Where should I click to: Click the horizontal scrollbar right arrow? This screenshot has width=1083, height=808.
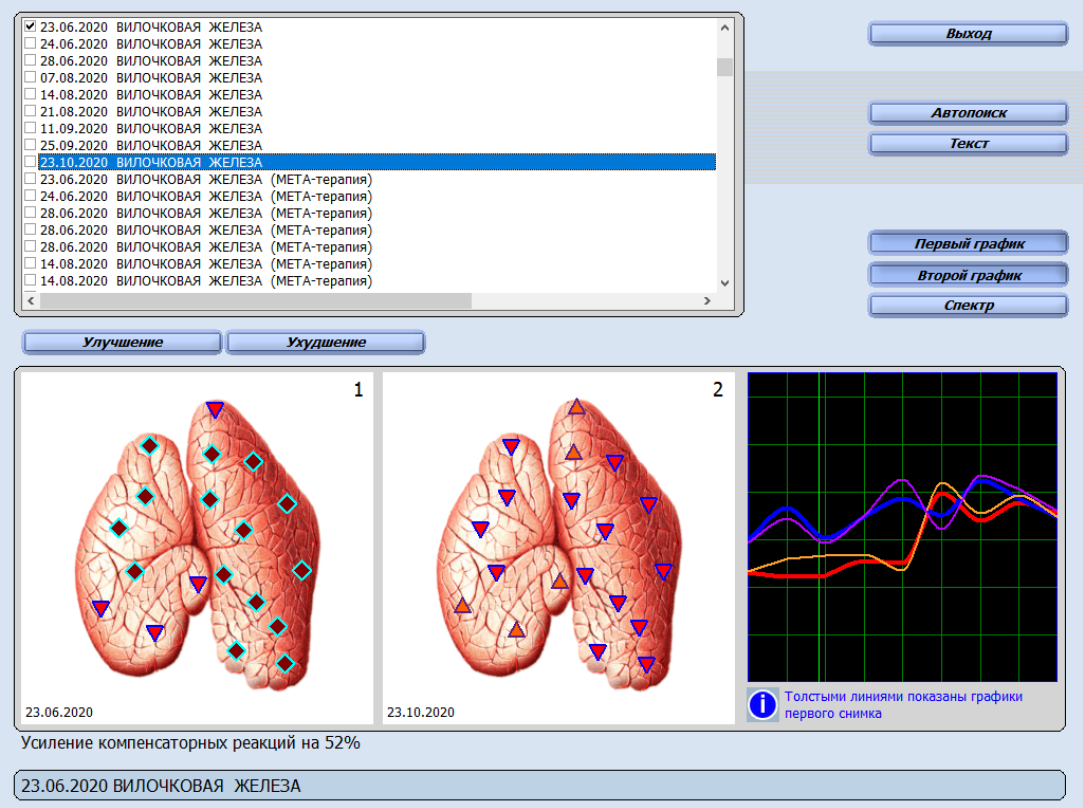[707, 300]
